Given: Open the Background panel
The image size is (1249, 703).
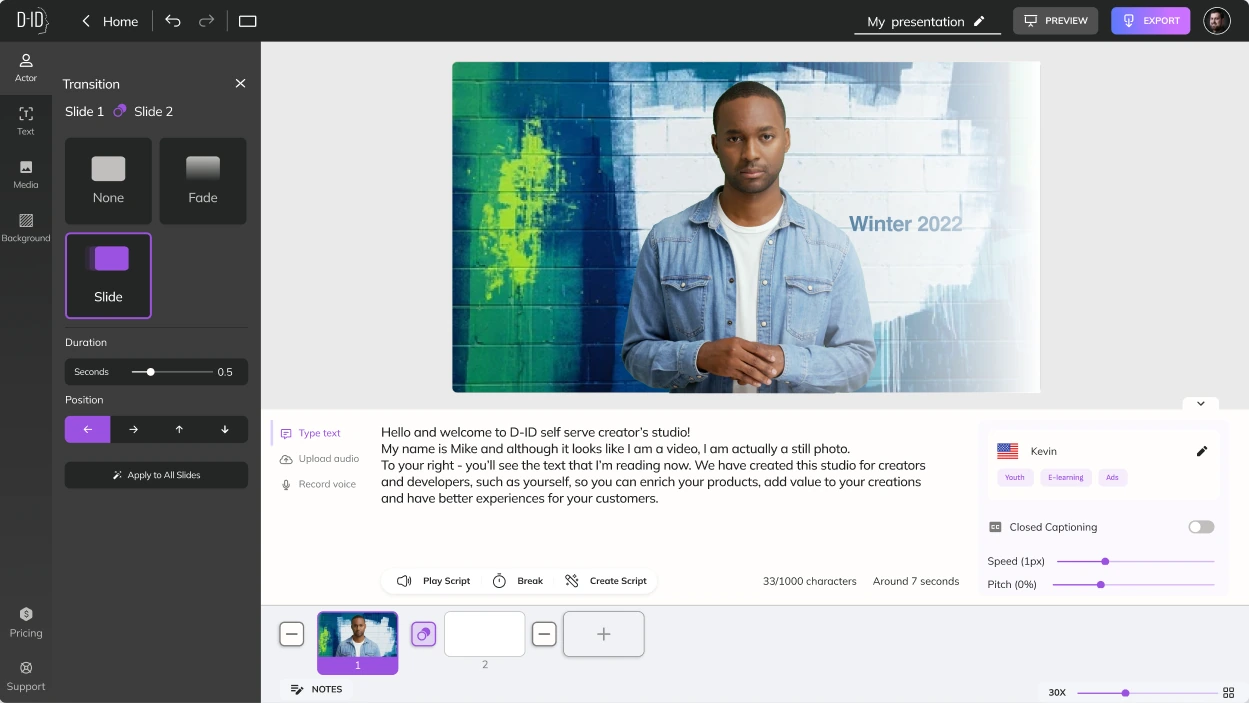Looking at the screenshot, I should click(x=26, y=228).
